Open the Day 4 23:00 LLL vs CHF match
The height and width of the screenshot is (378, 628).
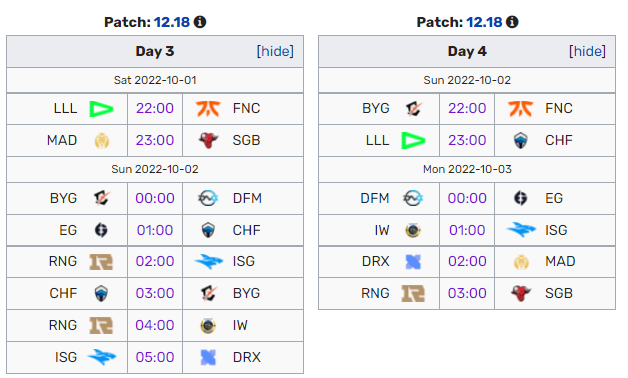click(467, 140)
